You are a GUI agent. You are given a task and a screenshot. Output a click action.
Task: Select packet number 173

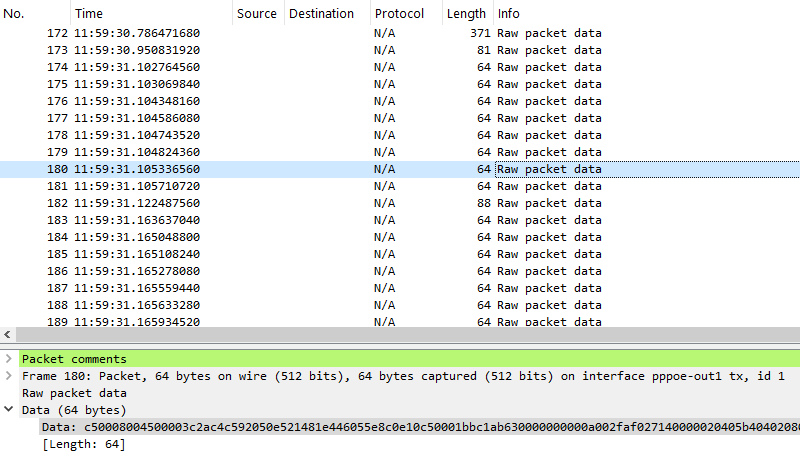click(400, 50)
